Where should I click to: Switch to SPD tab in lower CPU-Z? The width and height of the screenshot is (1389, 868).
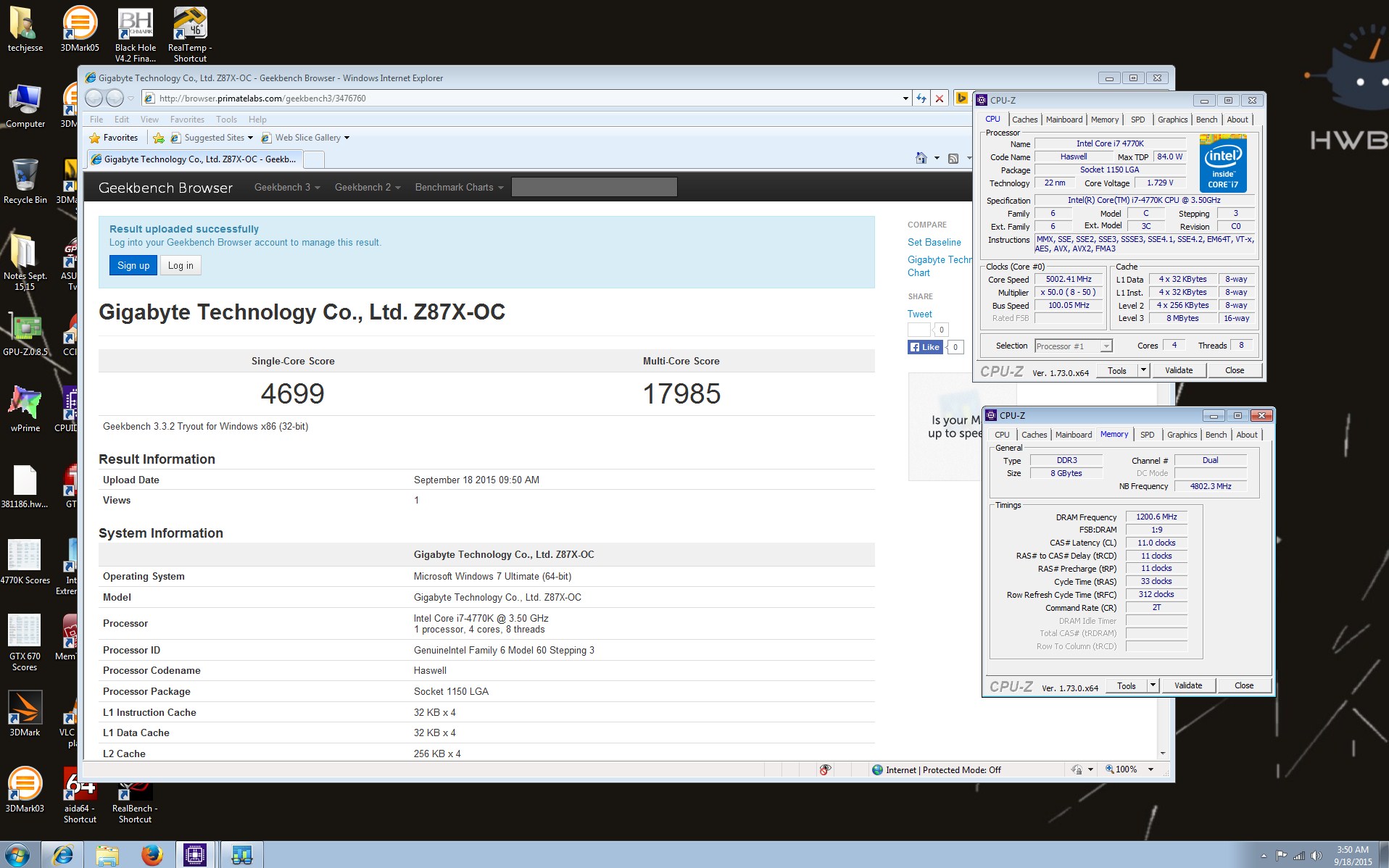point(1147,435)
